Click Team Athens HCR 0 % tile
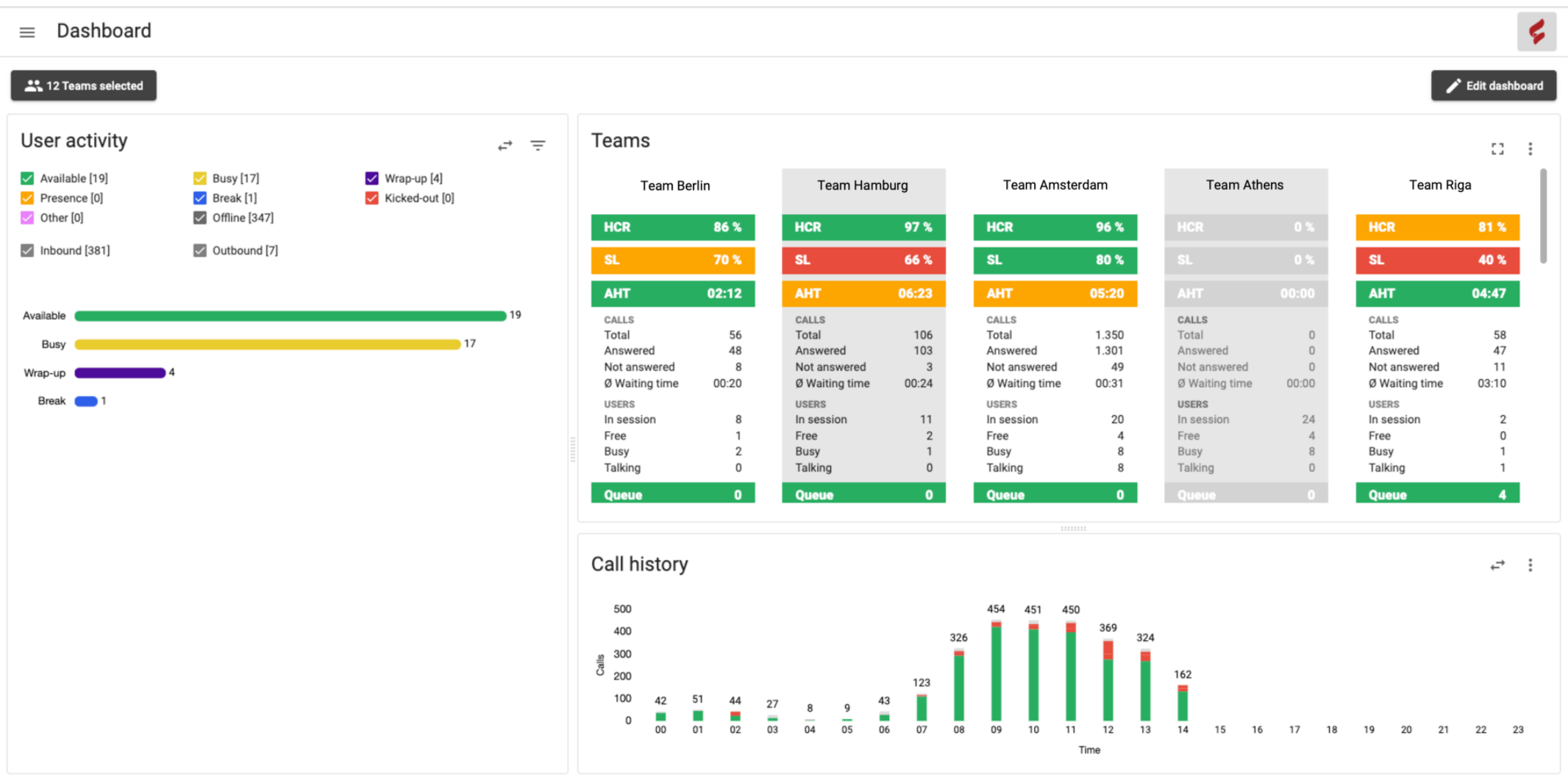Viewport: 1568px width, 780px height. coord(1246,227)
